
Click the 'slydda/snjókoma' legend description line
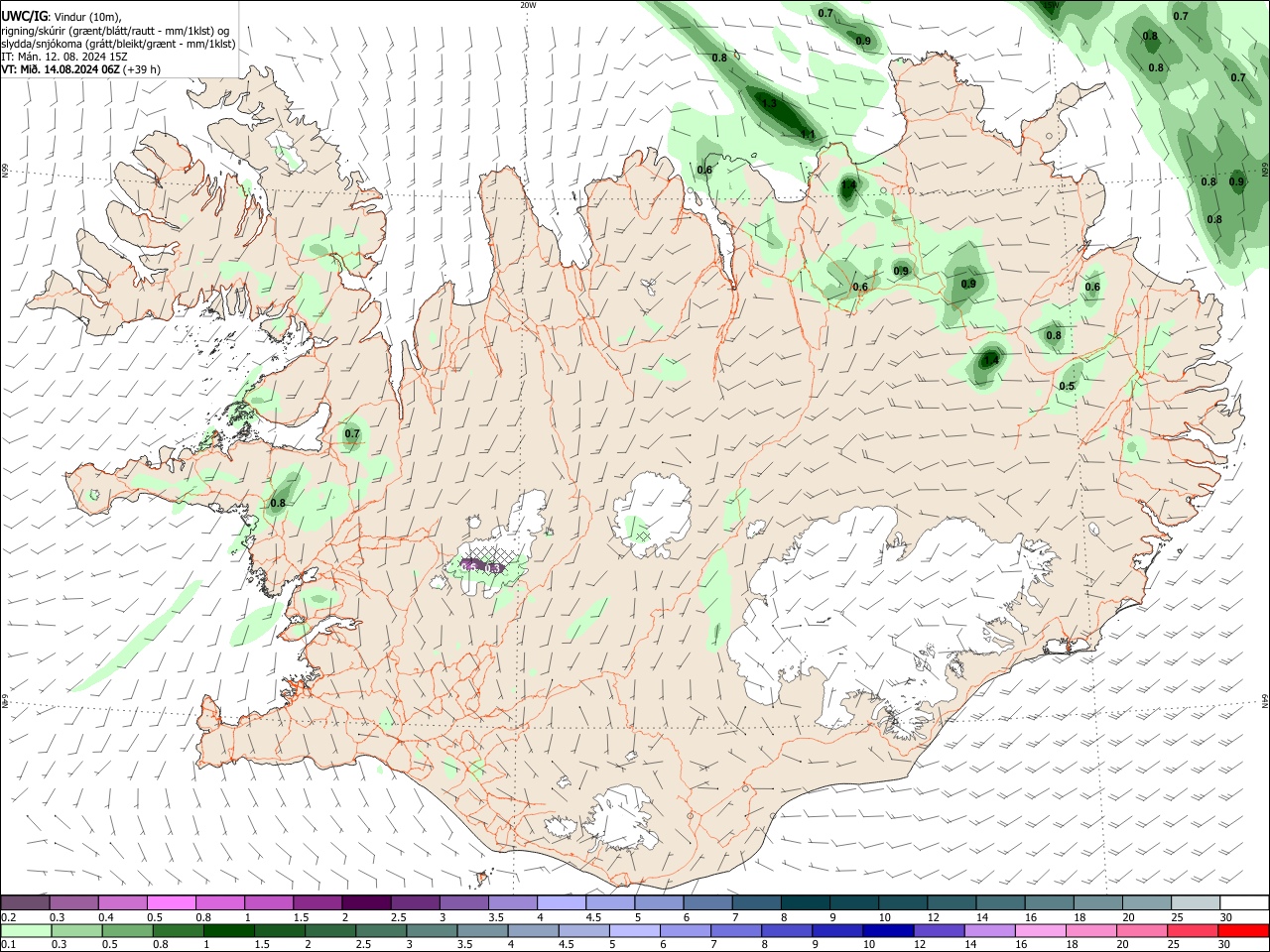118,44
